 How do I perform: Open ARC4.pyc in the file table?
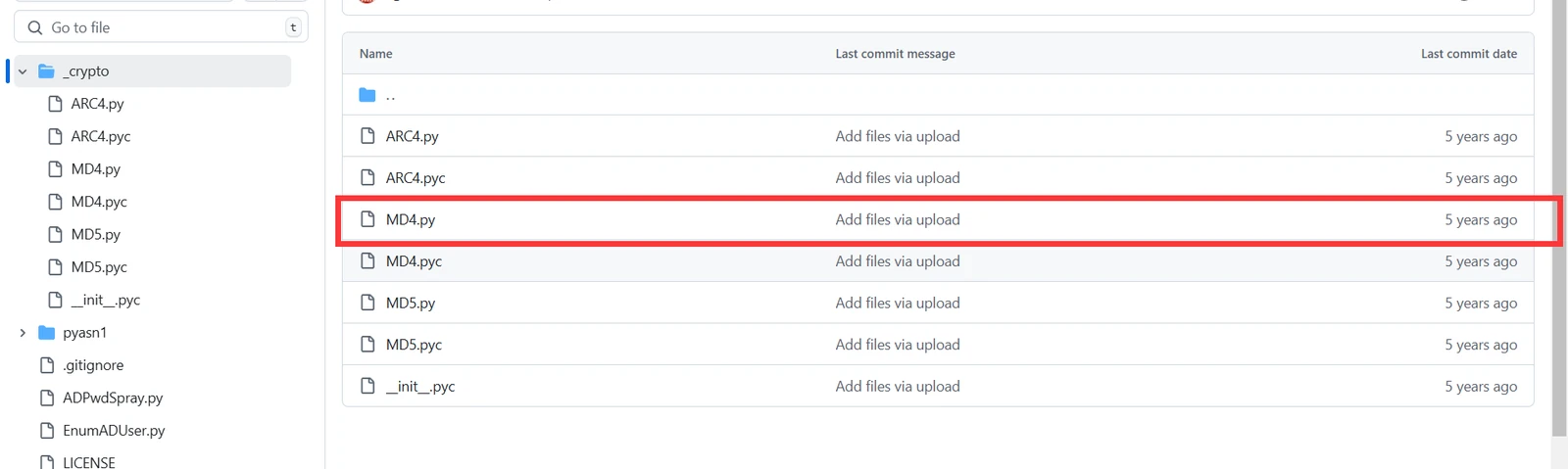coord(416,178)
